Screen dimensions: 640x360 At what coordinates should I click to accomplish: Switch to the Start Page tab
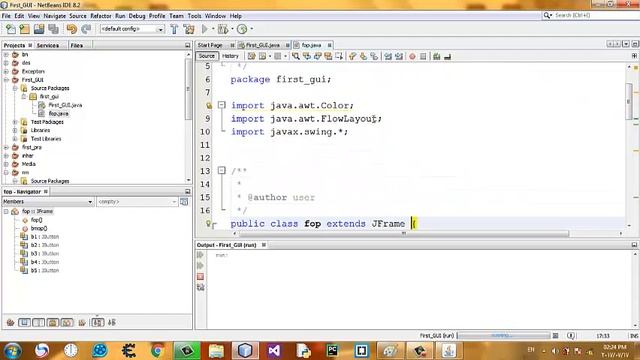coord(210,45)
